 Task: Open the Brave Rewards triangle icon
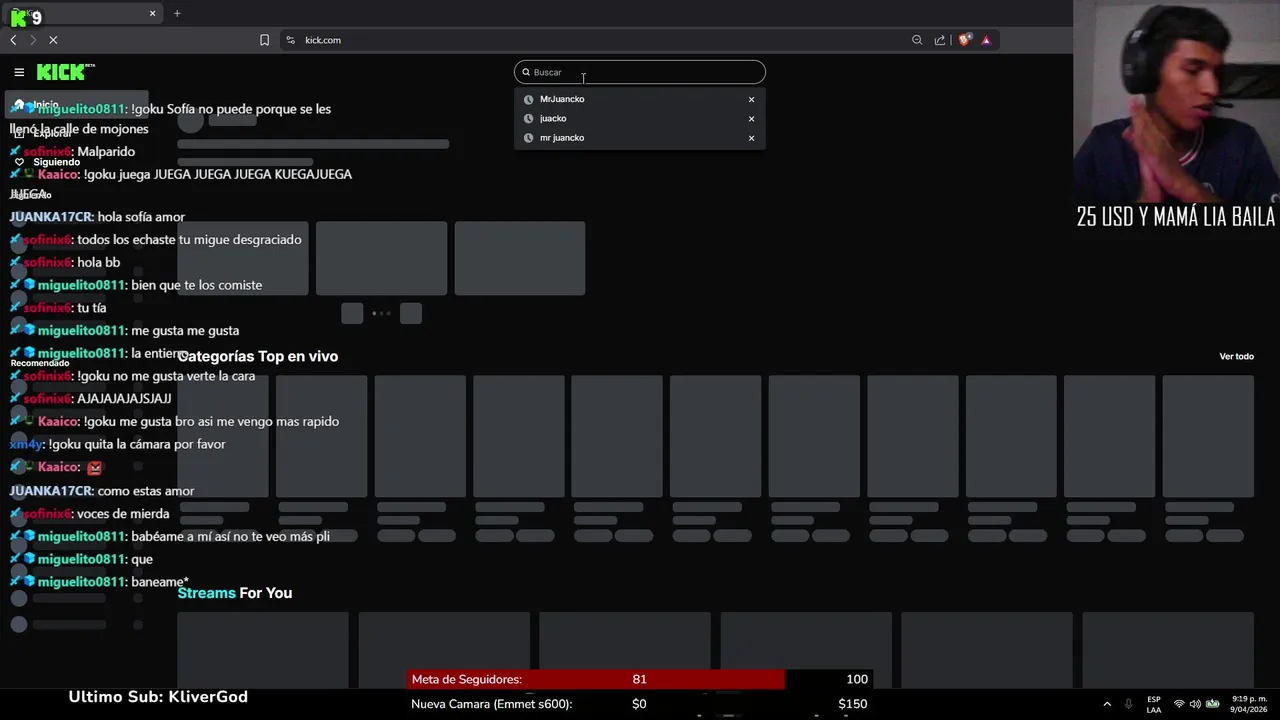(986, 40)
